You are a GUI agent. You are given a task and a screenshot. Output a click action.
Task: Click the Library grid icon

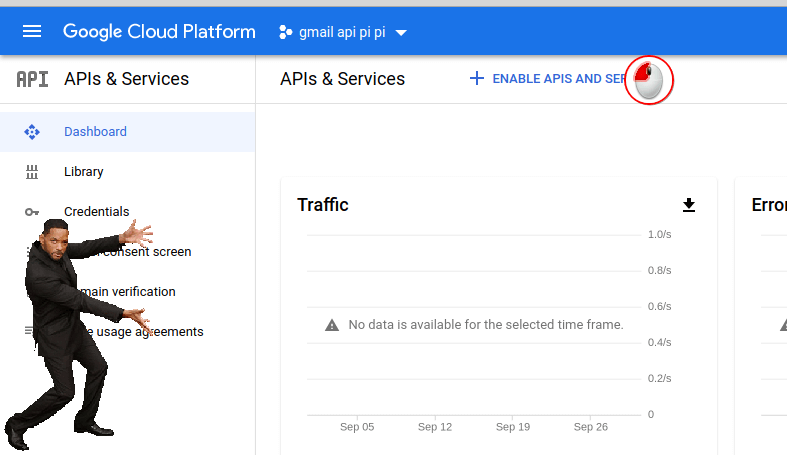[x=32, y=172]
